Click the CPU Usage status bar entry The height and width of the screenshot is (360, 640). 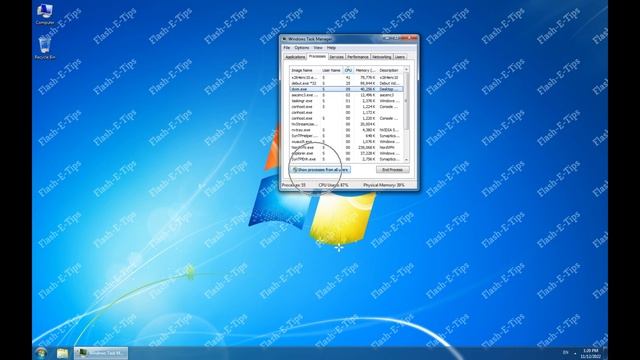coord(333,185)
